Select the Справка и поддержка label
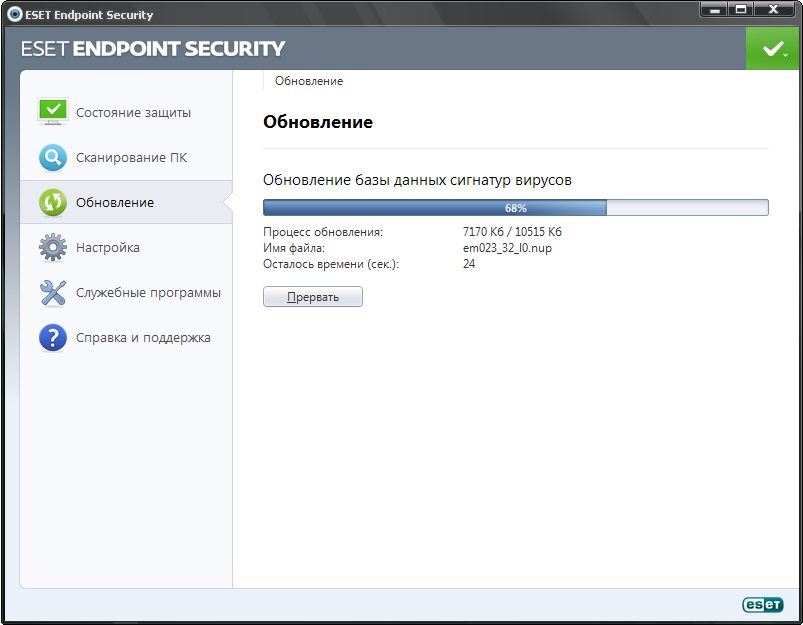This screenshot has height=625, width=803. 143,338
